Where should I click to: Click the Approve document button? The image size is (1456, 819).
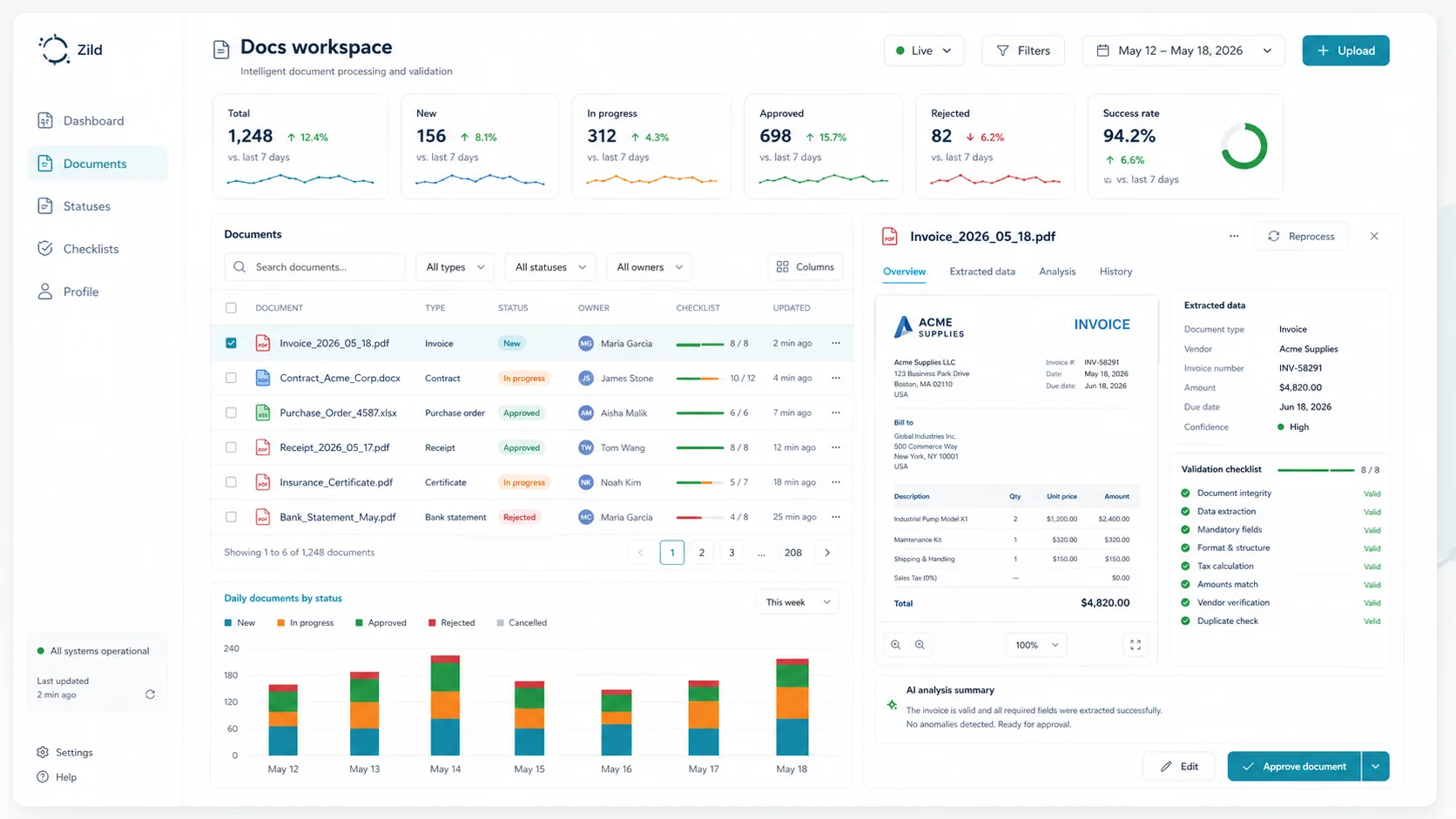tap(1293, 767)
